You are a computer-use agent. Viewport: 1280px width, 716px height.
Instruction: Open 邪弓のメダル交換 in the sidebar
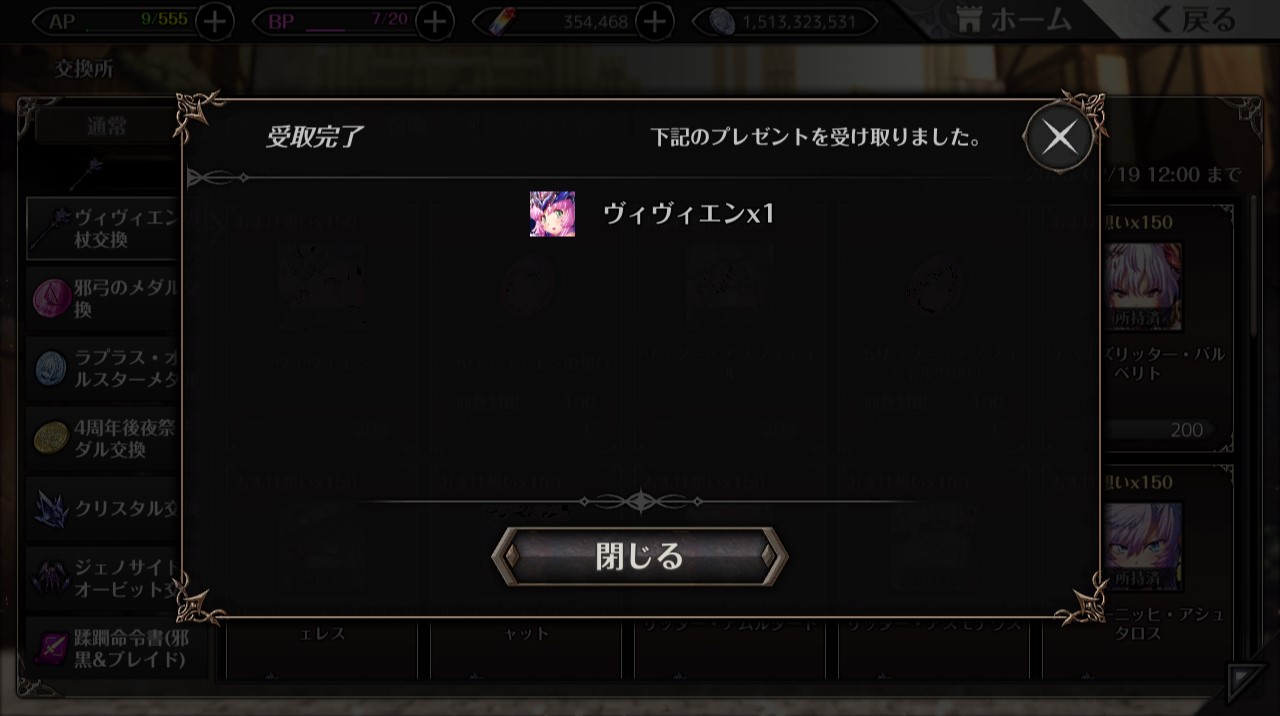click(x=106, y=299)
